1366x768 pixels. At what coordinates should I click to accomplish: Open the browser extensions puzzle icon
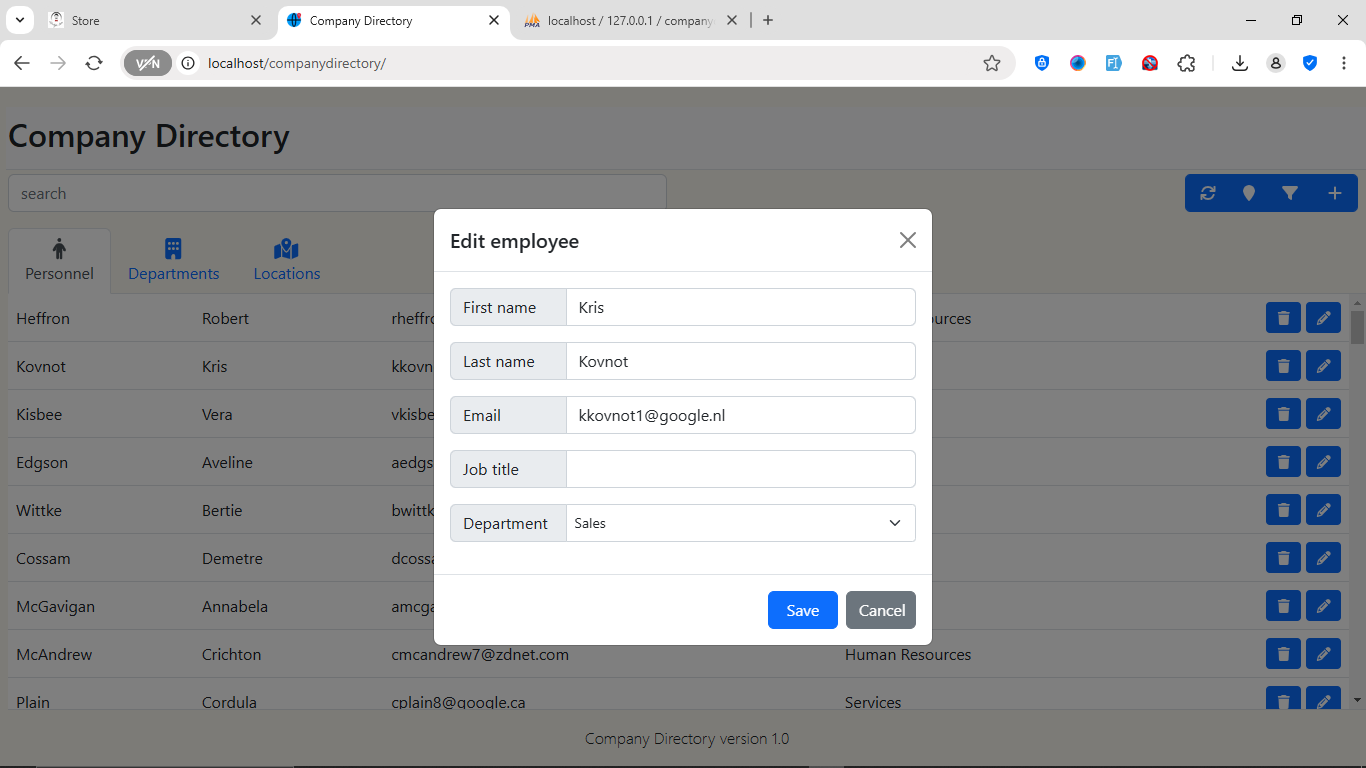pos(1186,63)
